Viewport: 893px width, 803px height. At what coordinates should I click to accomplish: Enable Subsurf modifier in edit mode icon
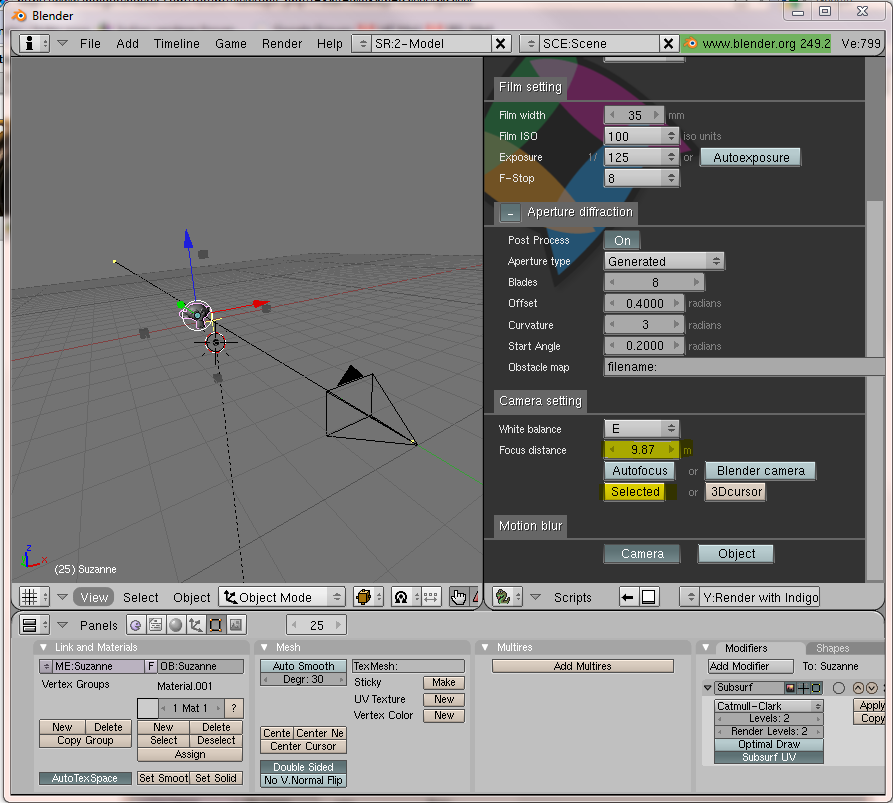tap(816, 688)
